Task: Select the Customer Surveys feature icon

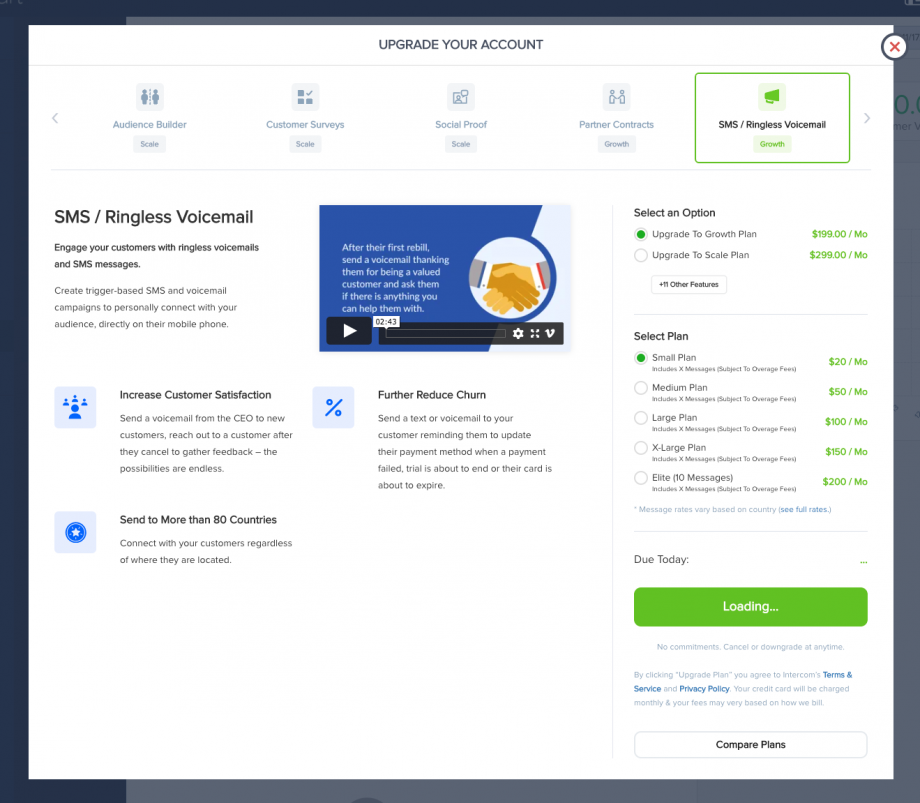Action: tap(305, 97)
